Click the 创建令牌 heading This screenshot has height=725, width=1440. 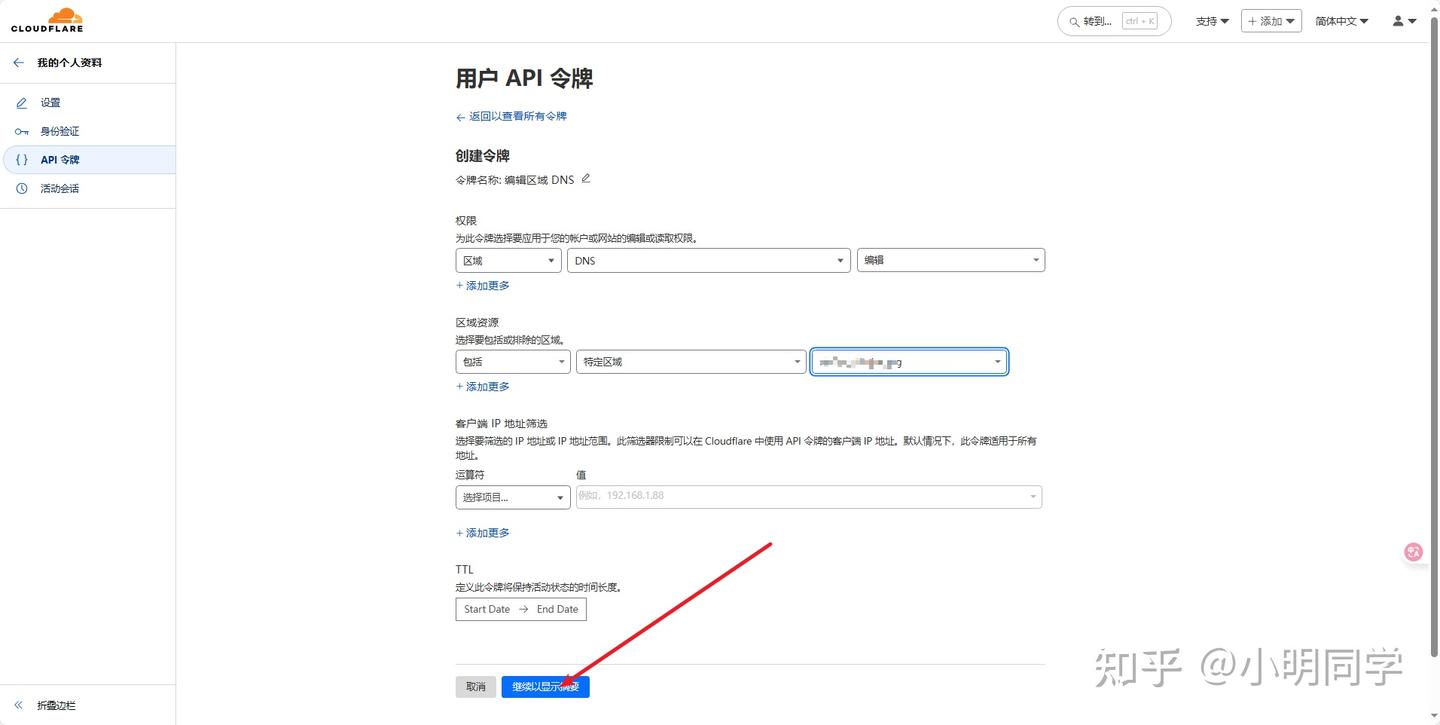(x=483, y=156)
